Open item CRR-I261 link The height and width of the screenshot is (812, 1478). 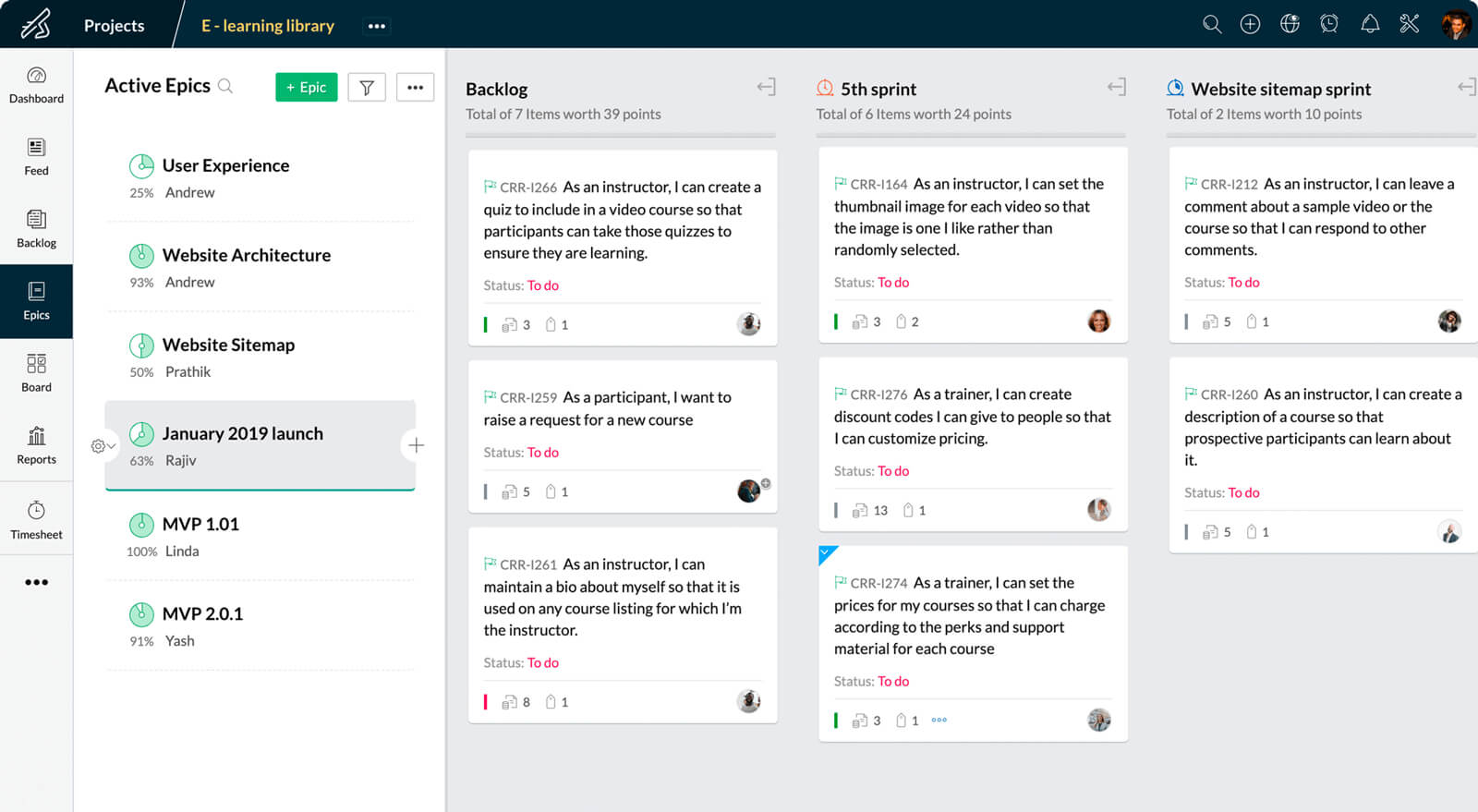(x=528, y=565)
